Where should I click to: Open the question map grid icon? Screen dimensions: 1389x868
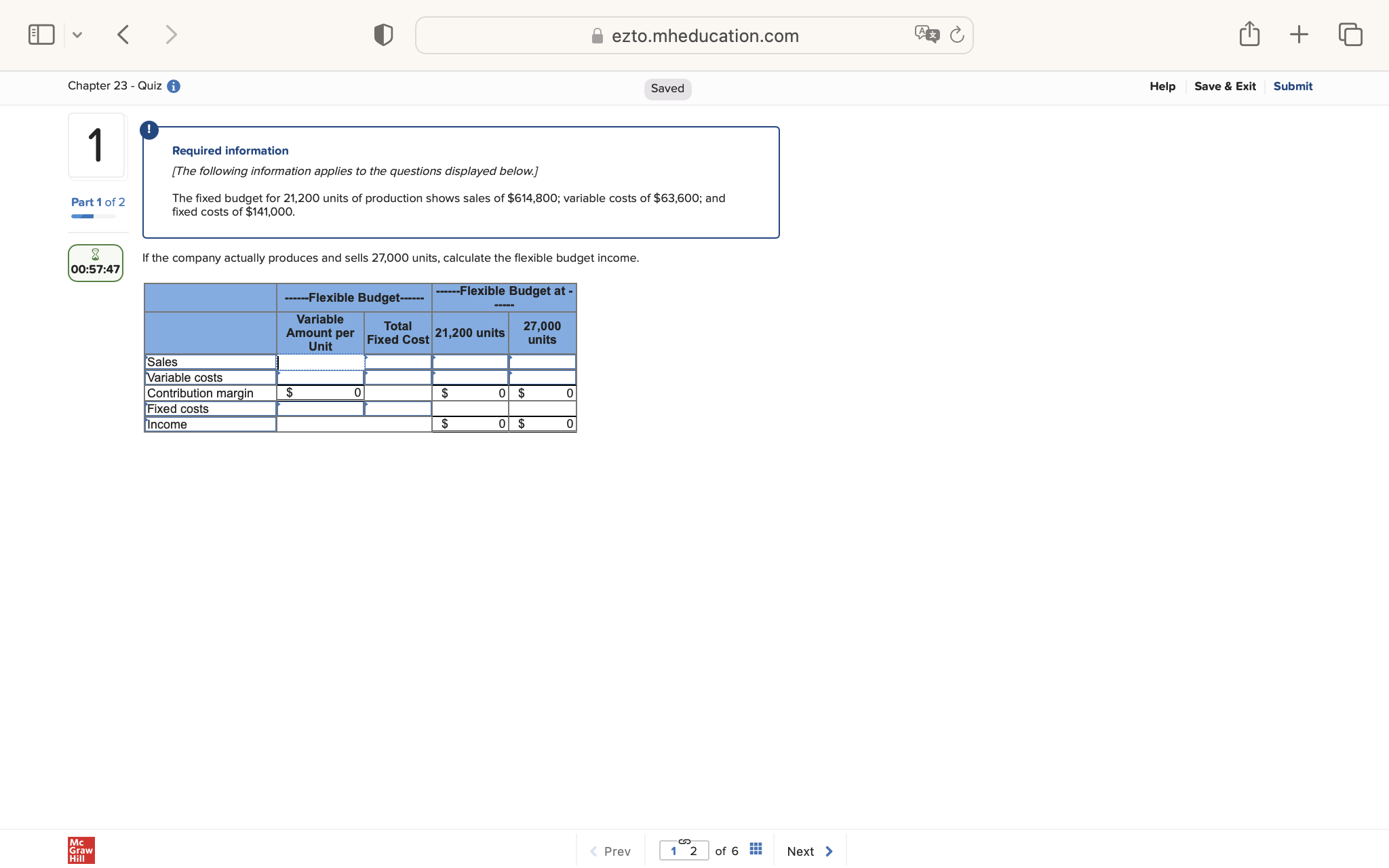click(x=755, y=848)
